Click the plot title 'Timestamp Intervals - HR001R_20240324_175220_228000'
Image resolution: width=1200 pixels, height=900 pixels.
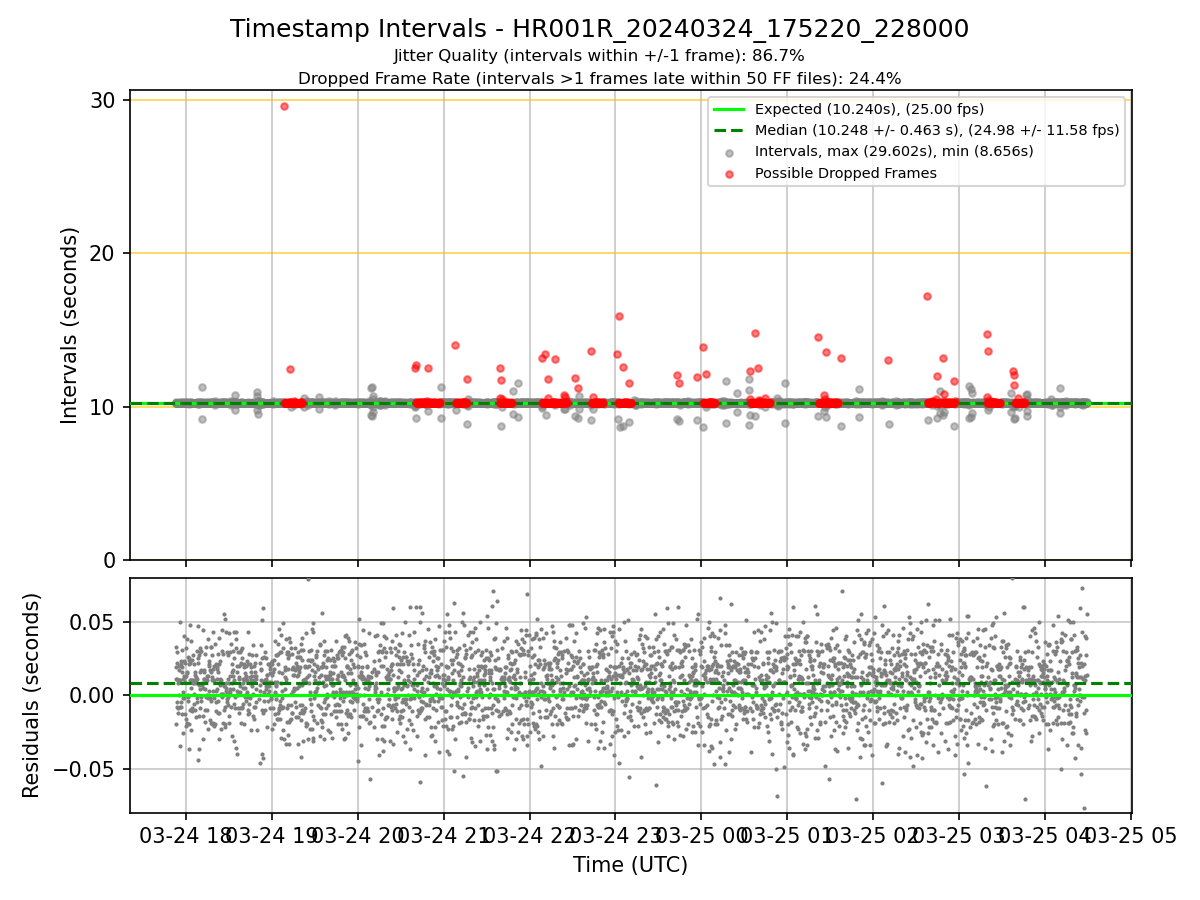pyautogui.click(x=599, y=29)
